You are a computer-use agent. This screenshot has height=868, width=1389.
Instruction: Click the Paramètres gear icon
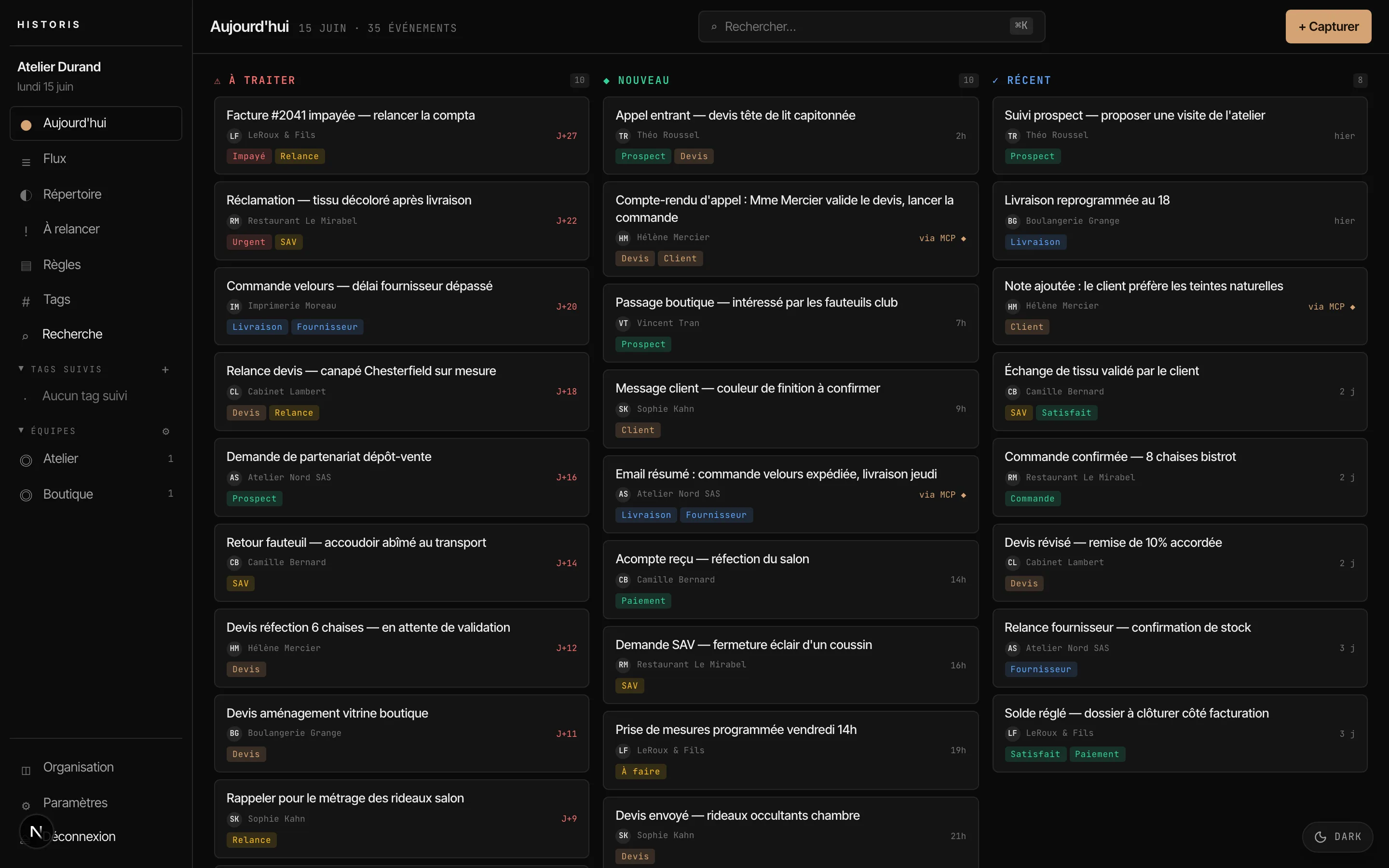26,805
